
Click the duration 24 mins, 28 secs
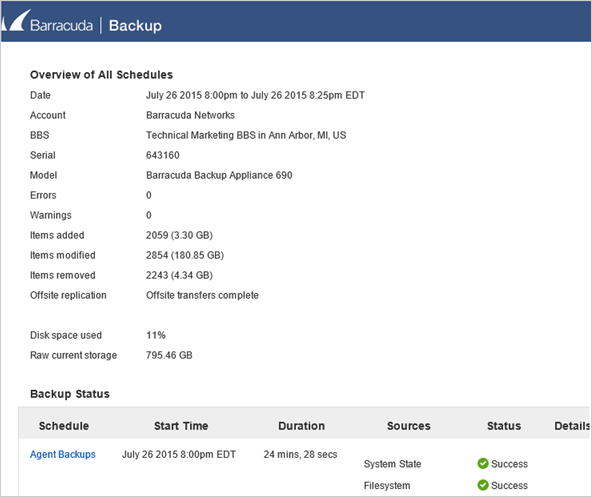coord(300,454)
